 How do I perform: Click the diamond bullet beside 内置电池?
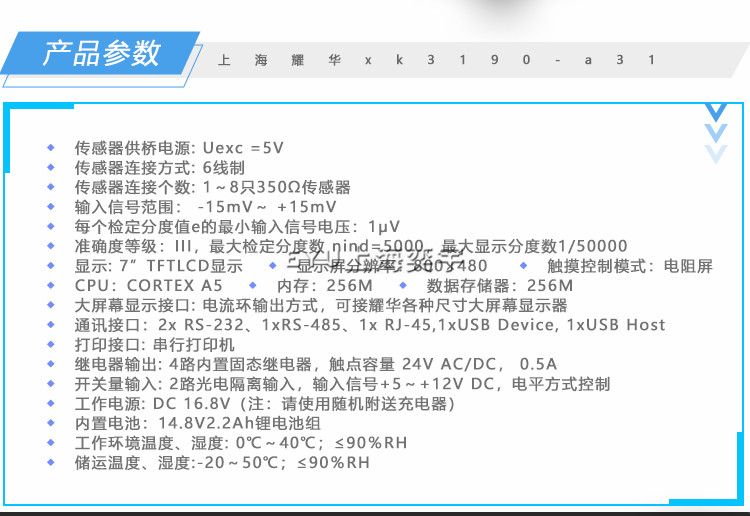coord(52,423)
